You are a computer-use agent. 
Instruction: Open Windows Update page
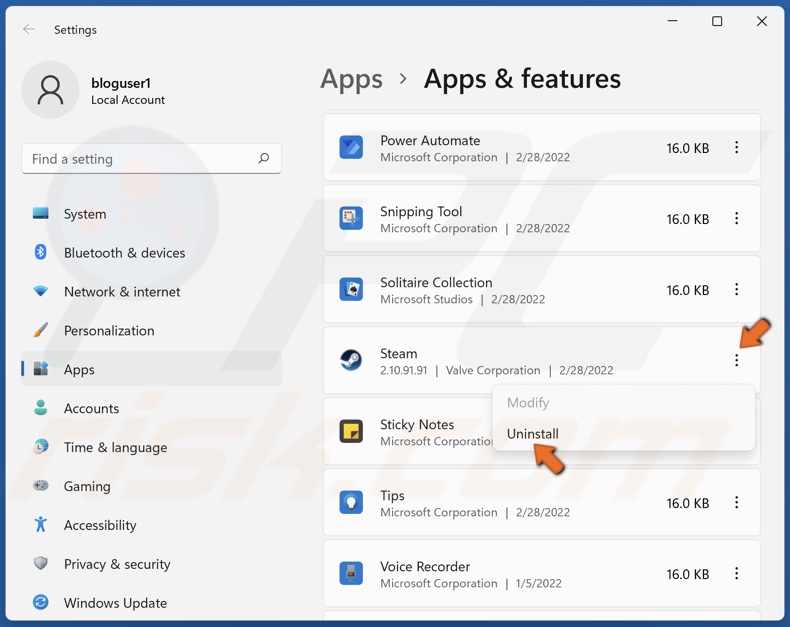tap(151, 602)
